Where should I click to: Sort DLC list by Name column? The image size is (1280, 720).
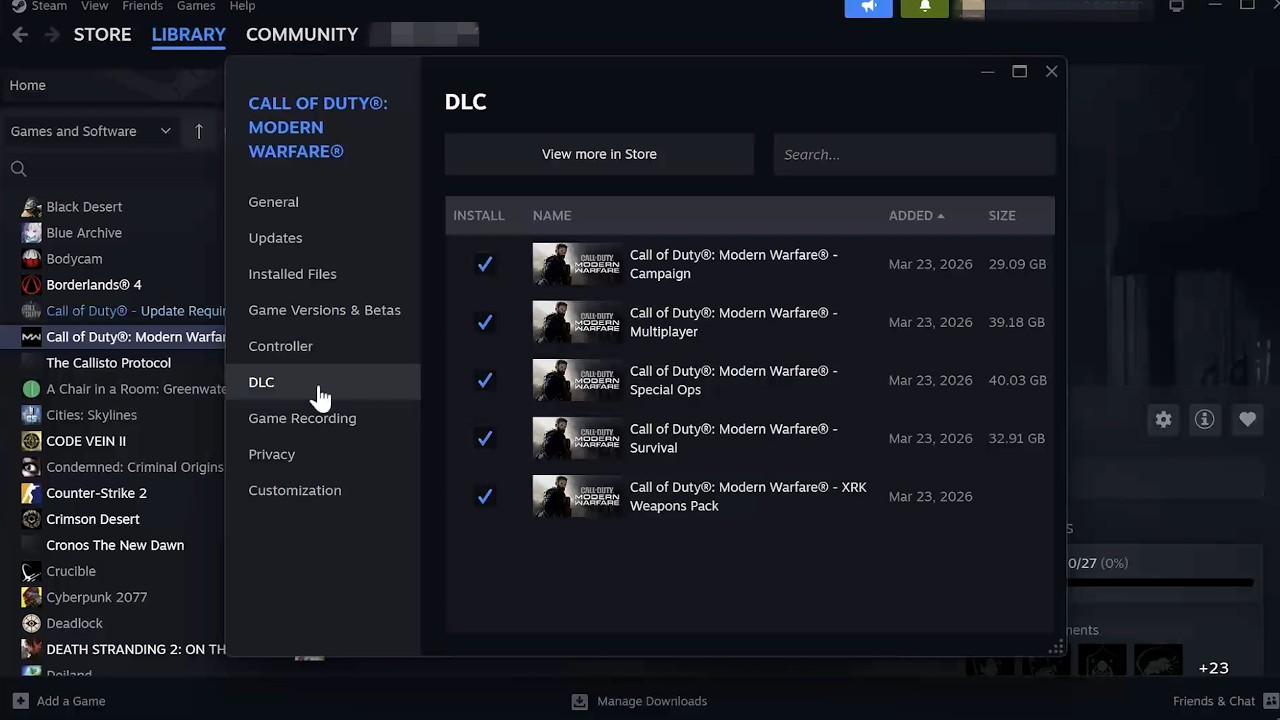(552, 216)
